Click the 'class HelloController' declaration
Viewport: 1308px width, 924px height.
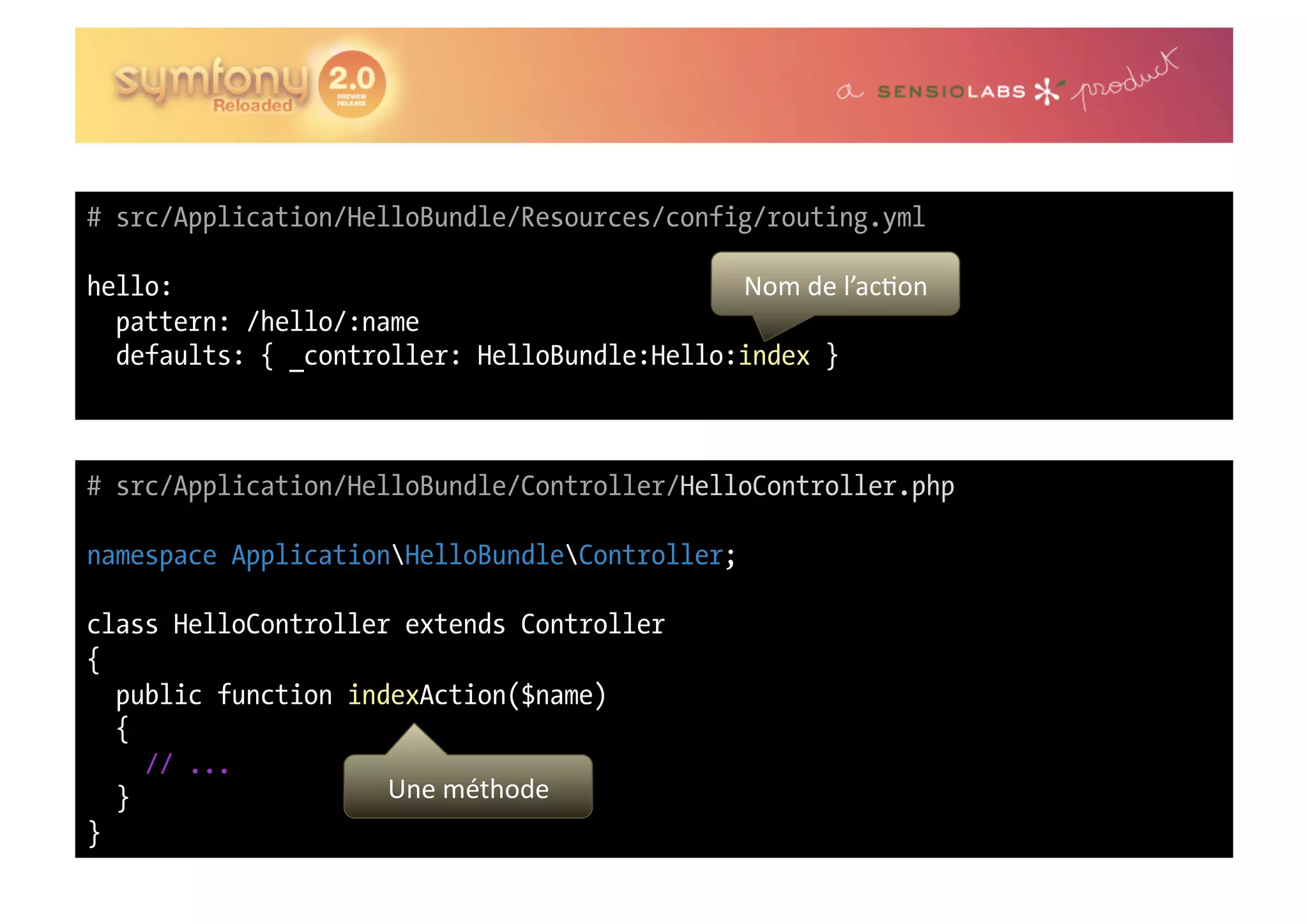pyautogui.click(x=238, y=625)
